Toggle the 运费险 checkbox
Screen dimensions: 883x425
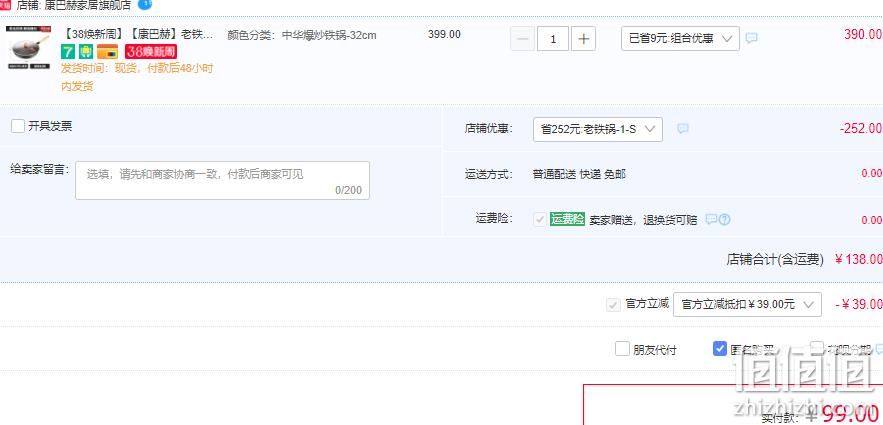(x=540, y=220)
